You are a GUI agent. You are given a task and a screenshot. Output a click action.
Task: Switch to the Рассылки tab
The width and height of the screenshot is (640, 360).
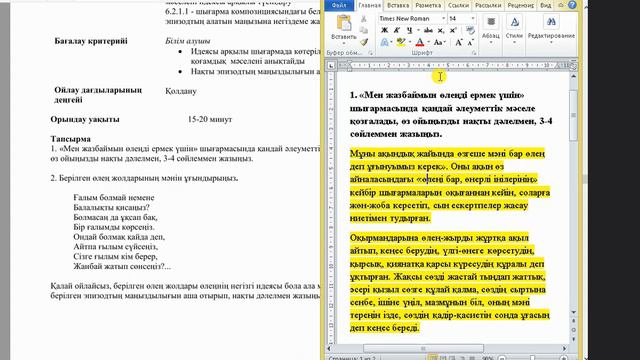(x=487, y=5)
